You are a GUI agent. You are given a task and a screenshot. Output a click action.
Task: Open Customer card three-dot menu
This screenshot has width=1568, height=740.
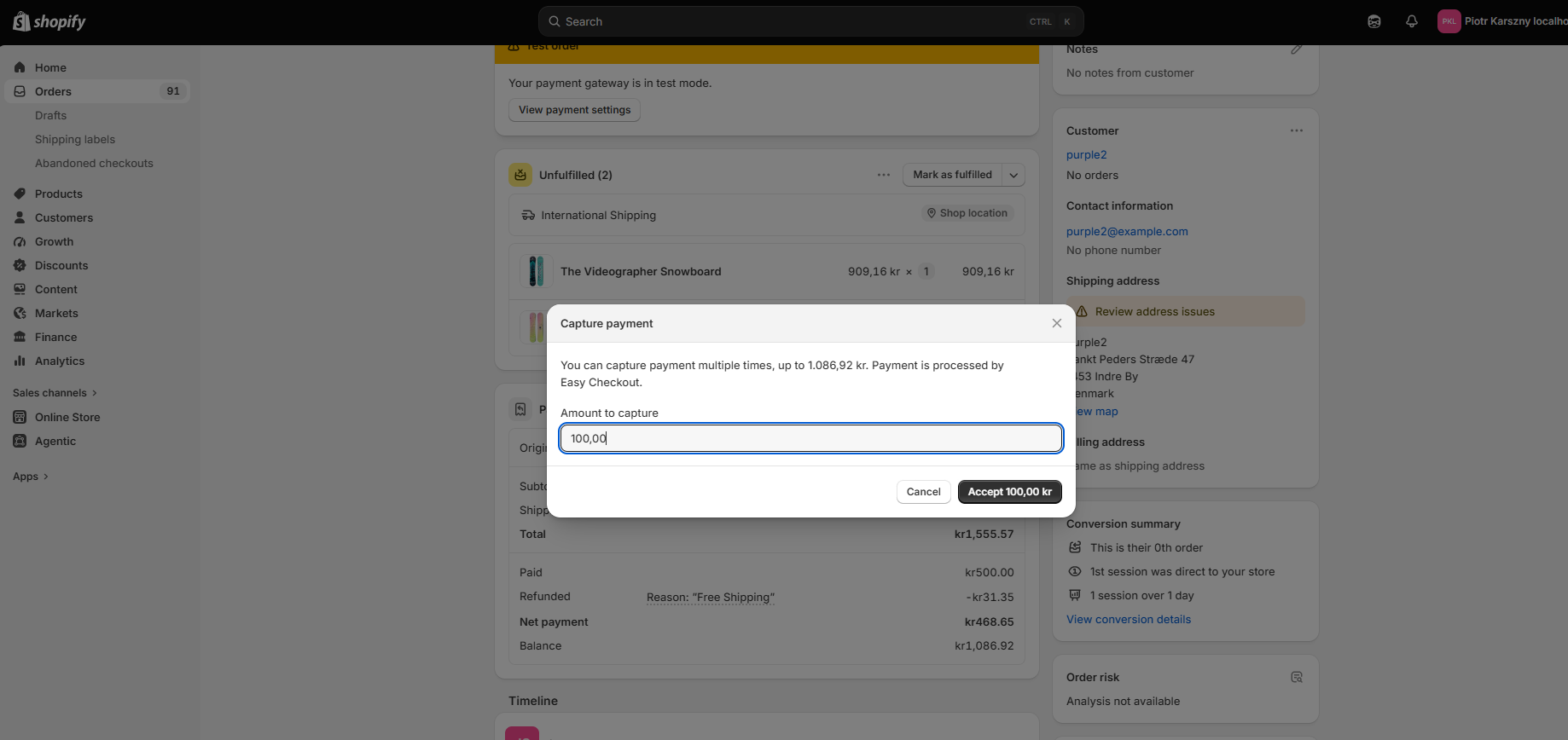(1297, 130)
